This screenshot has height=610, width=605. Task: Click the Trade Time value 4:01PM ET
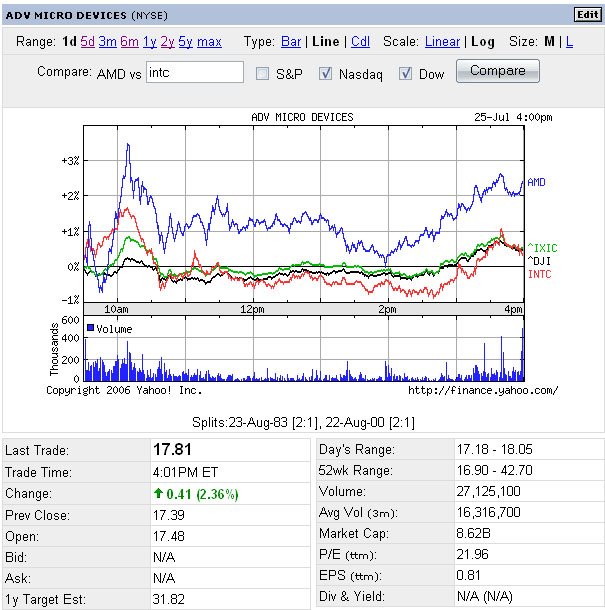[x=185, y=472]
